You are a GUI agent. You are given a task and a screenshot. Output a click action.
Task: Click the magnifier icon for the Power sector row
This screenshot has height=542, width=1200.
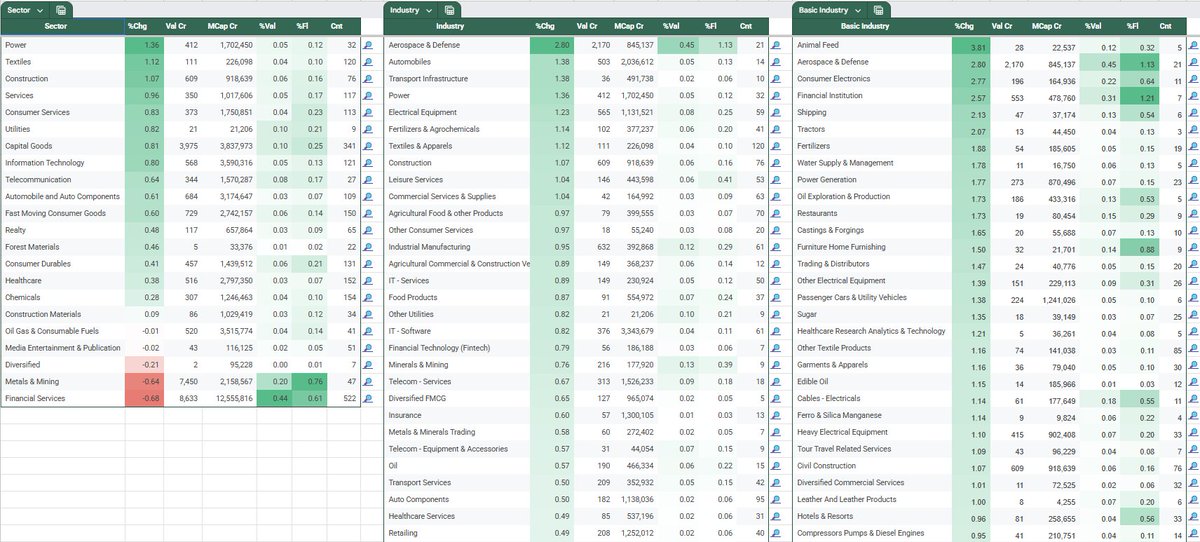368,45
